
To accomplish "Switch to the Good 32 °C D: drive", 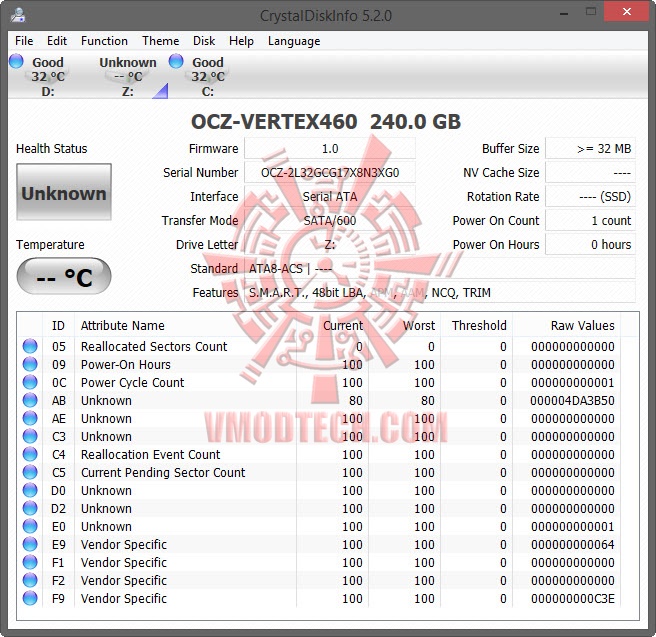I will (48, 77).
